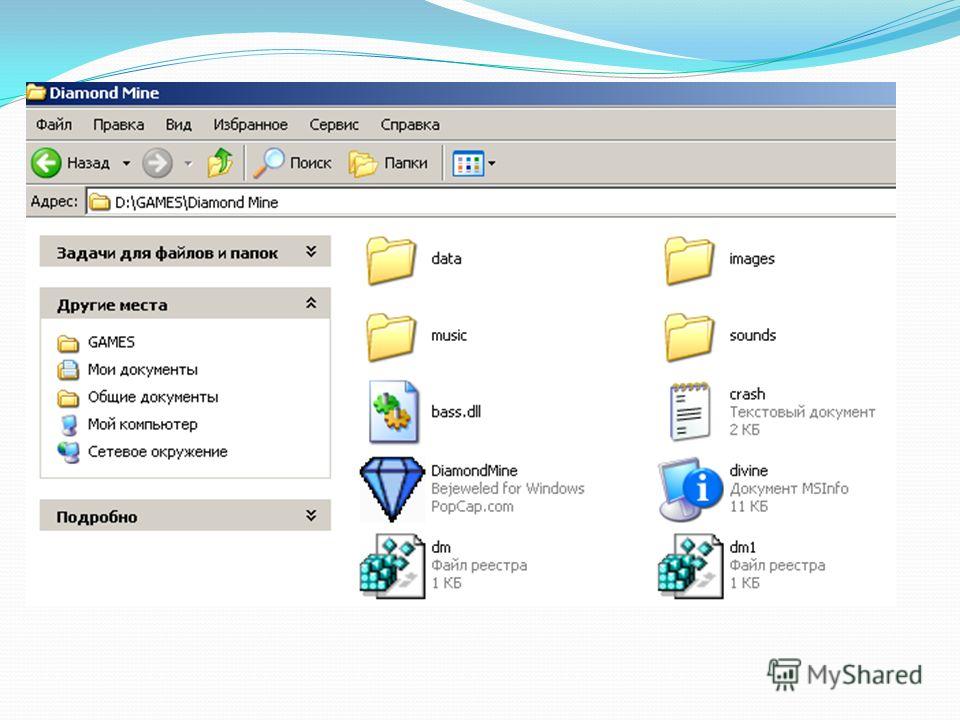Screen dimensions: 960x720
Task: Go up one folder level icon
Action: pyautogui.click(x=220, y=163)
